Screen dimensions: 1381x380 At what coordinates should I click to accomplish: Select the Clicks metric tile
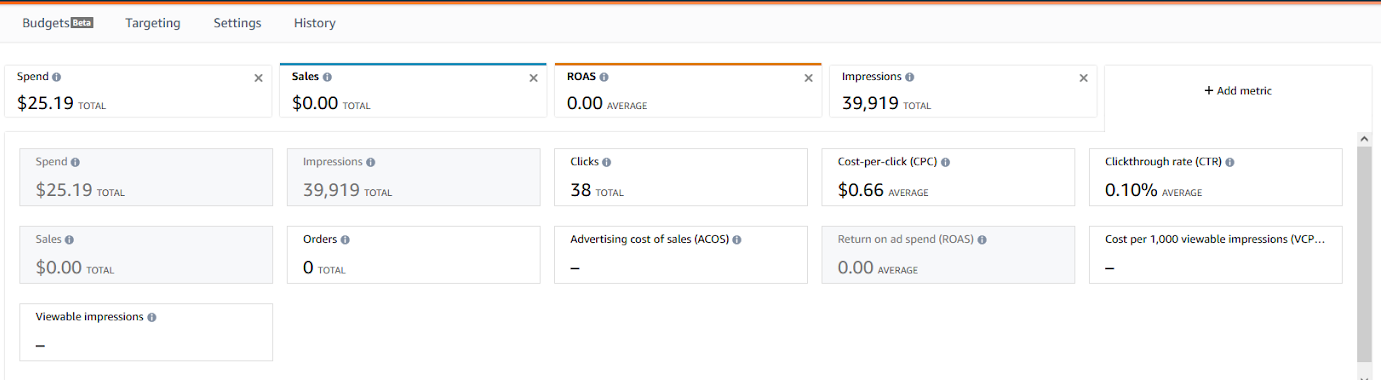pyautogui.click(x=680, y=177)
